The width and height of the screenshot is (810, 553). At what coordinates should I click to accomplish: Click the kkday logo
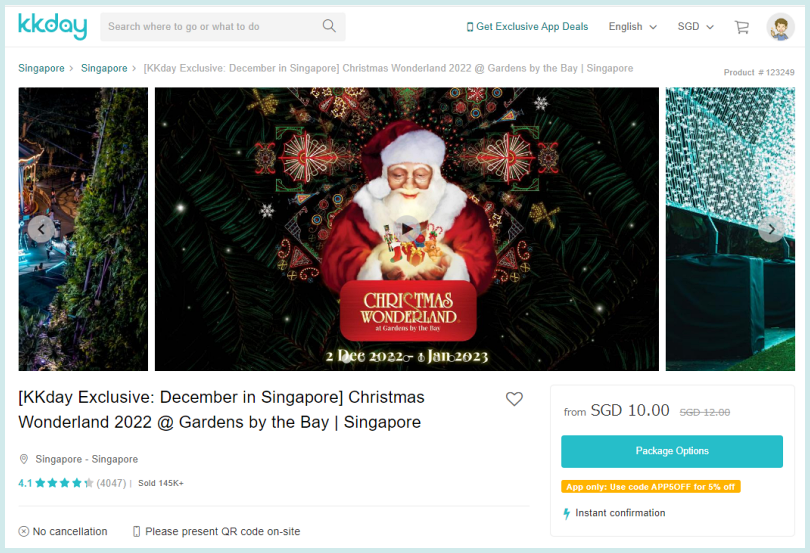coord(52,26)
